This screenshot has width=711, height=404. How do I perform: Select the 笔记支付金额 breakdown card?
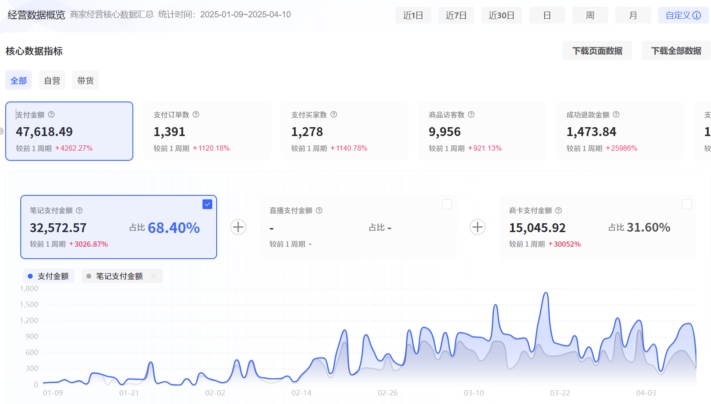click(x=118, y=227)
